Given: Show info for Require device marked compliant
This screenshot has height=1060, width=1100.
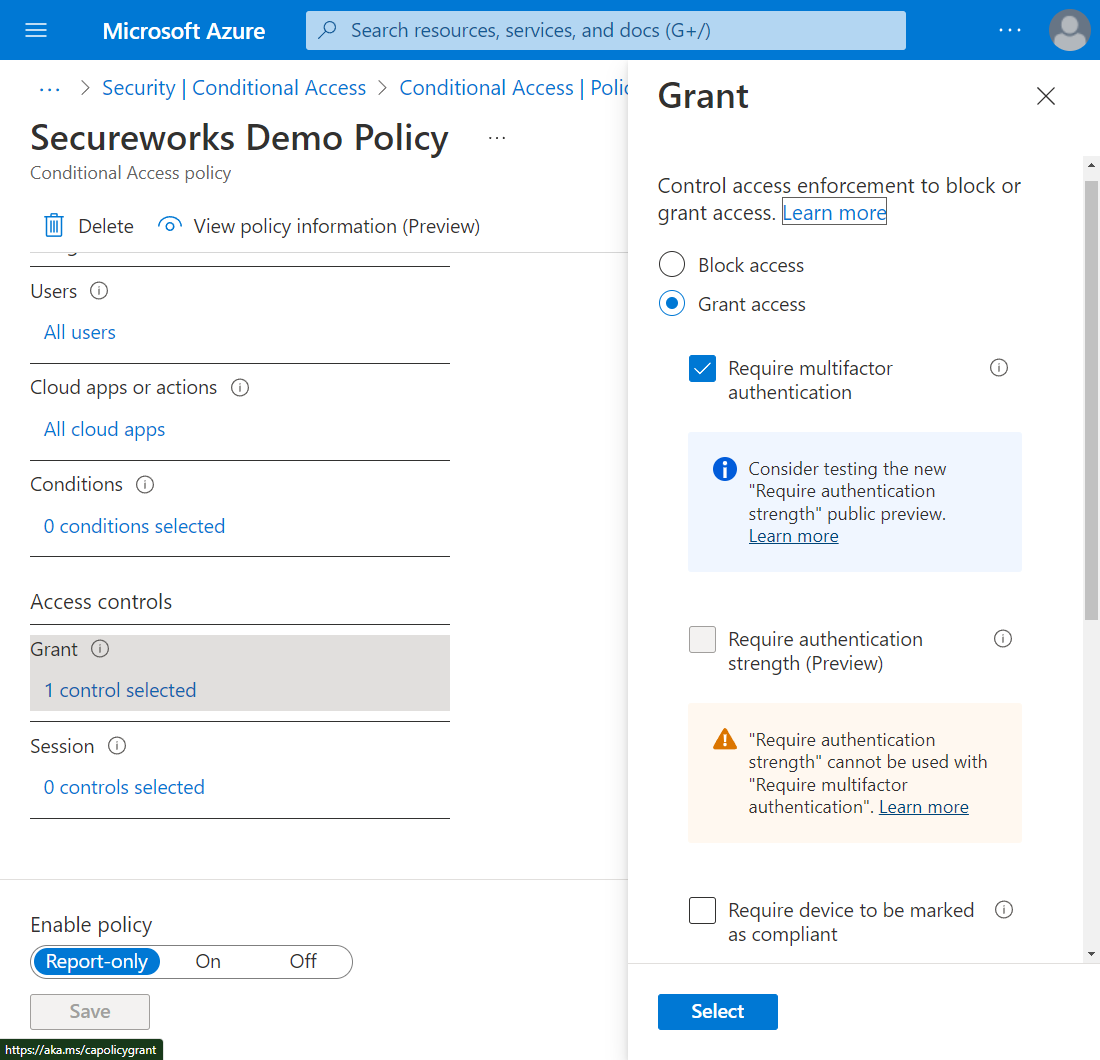Looking at the screenshot, I should pos(1004,910).
